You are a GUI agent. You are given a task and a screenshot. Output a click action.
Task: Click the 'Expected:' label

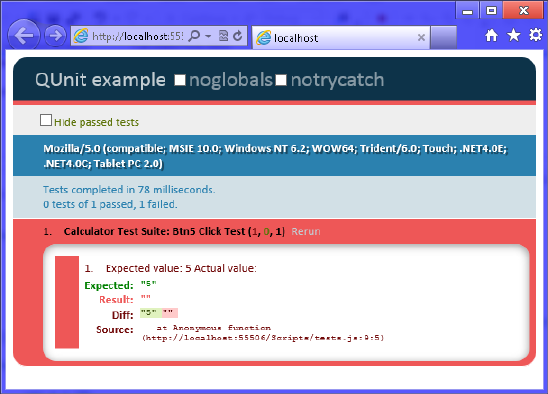point(109,285)
